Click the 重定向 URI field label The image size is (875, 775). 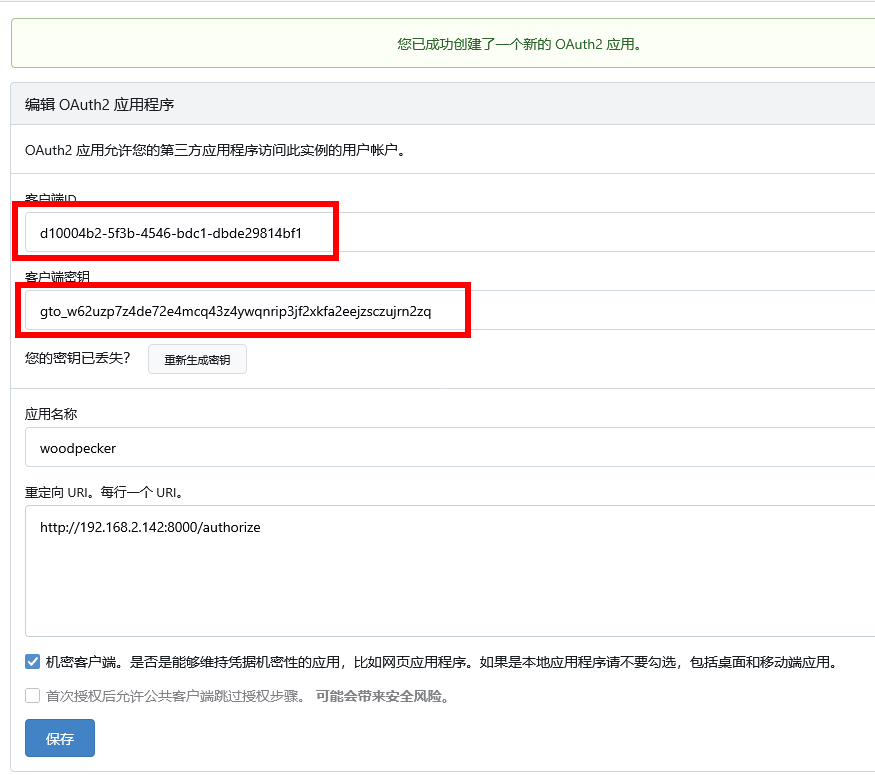point(104,492)
